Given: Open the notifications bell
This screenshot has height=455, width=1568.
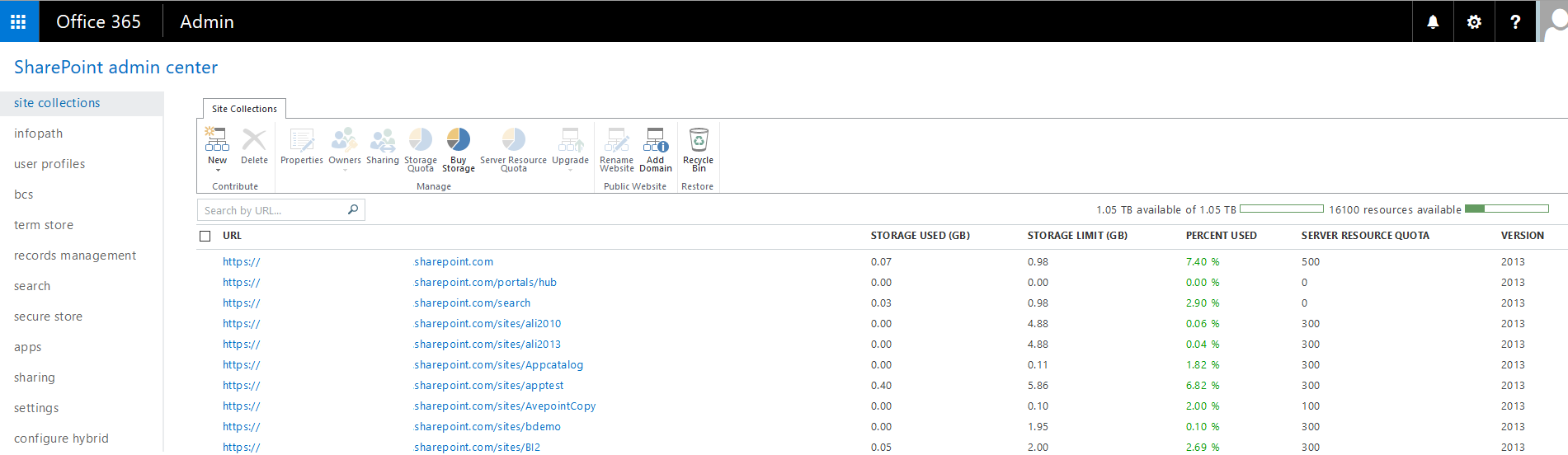Looking at the screenshot, I should [x=1433, y=22].
